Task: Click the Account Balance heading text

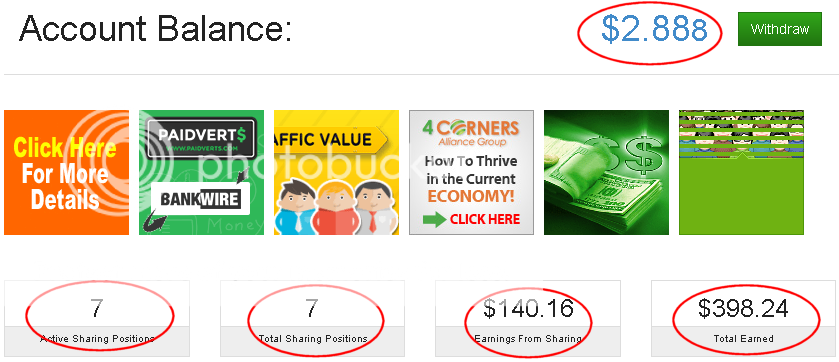Action: click(x=156, y=28)
